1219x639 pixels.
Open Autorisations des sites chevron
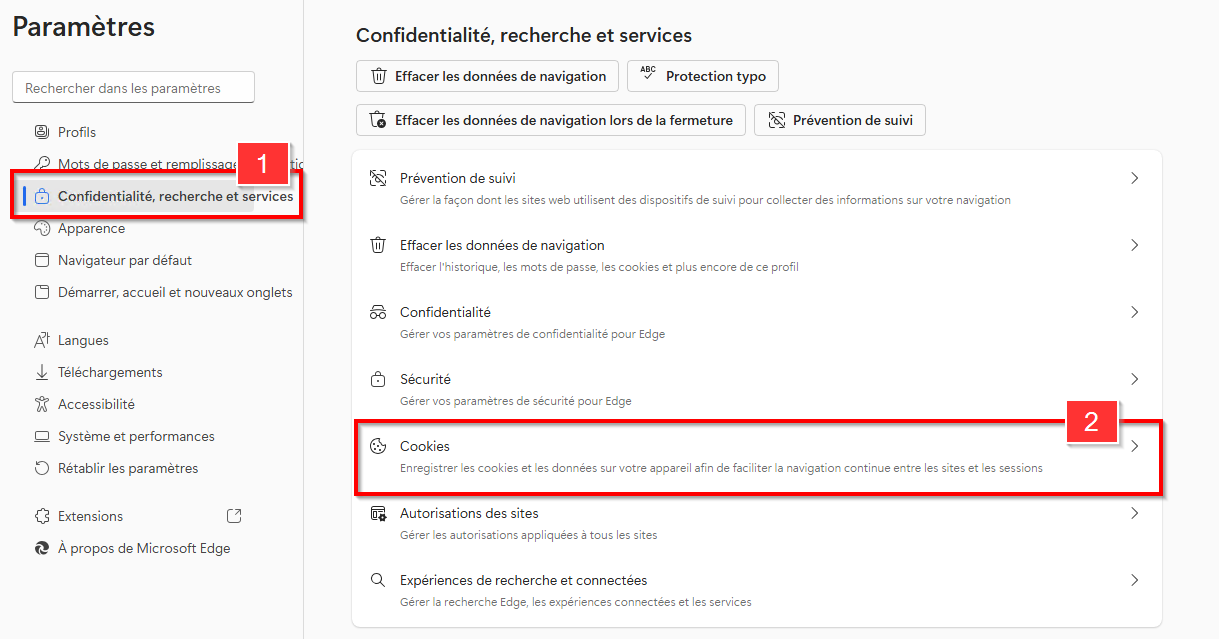1134,513
